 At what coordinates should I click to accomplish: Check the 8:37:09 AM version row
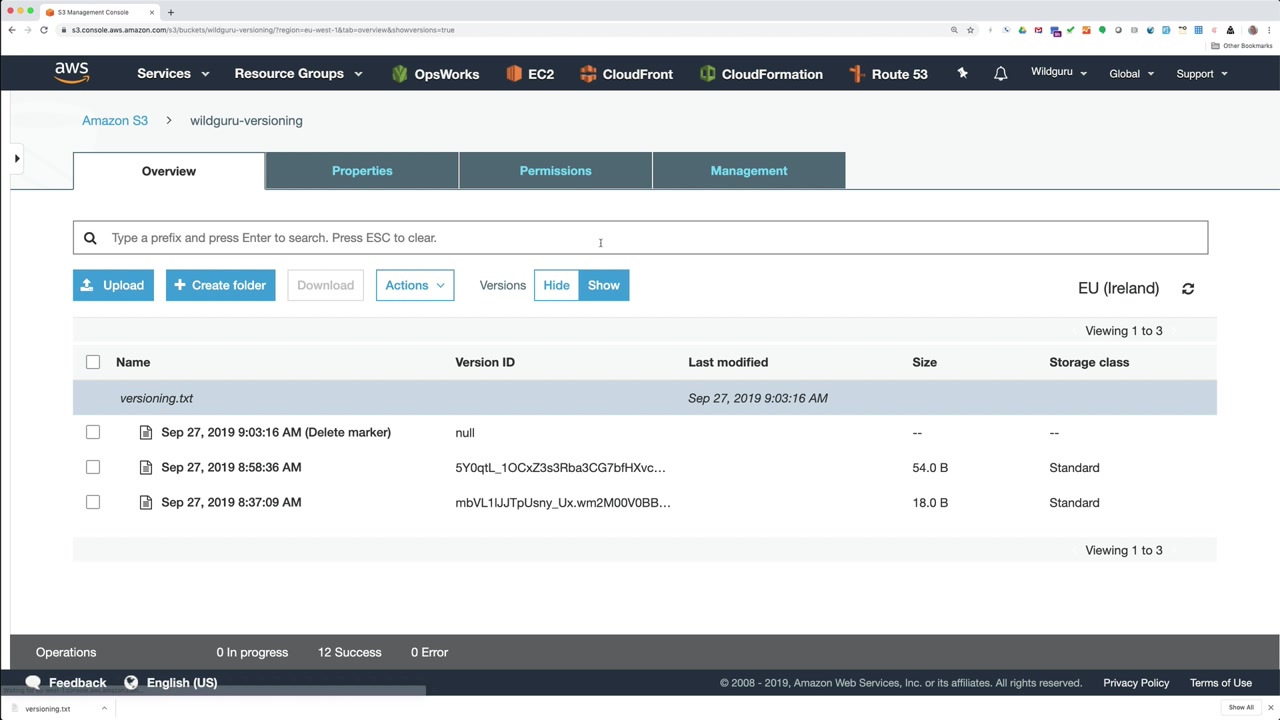93,502
